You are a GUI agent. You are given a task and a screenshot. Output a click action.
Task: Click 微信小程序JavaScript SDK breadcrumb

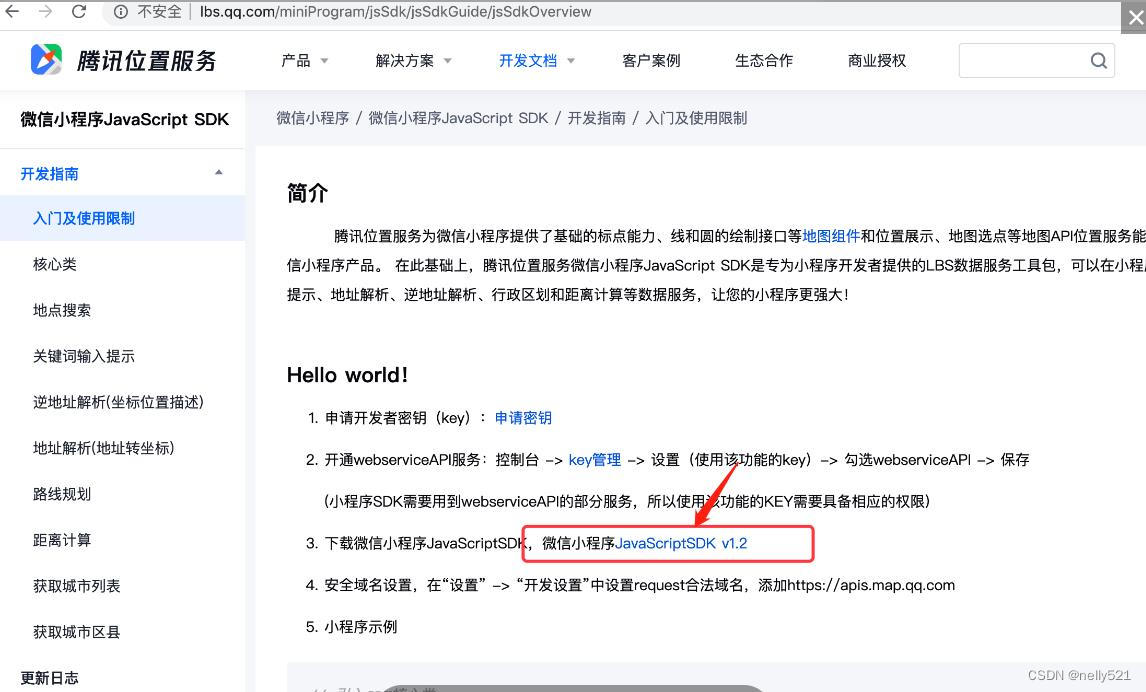[x=458, y=118]
